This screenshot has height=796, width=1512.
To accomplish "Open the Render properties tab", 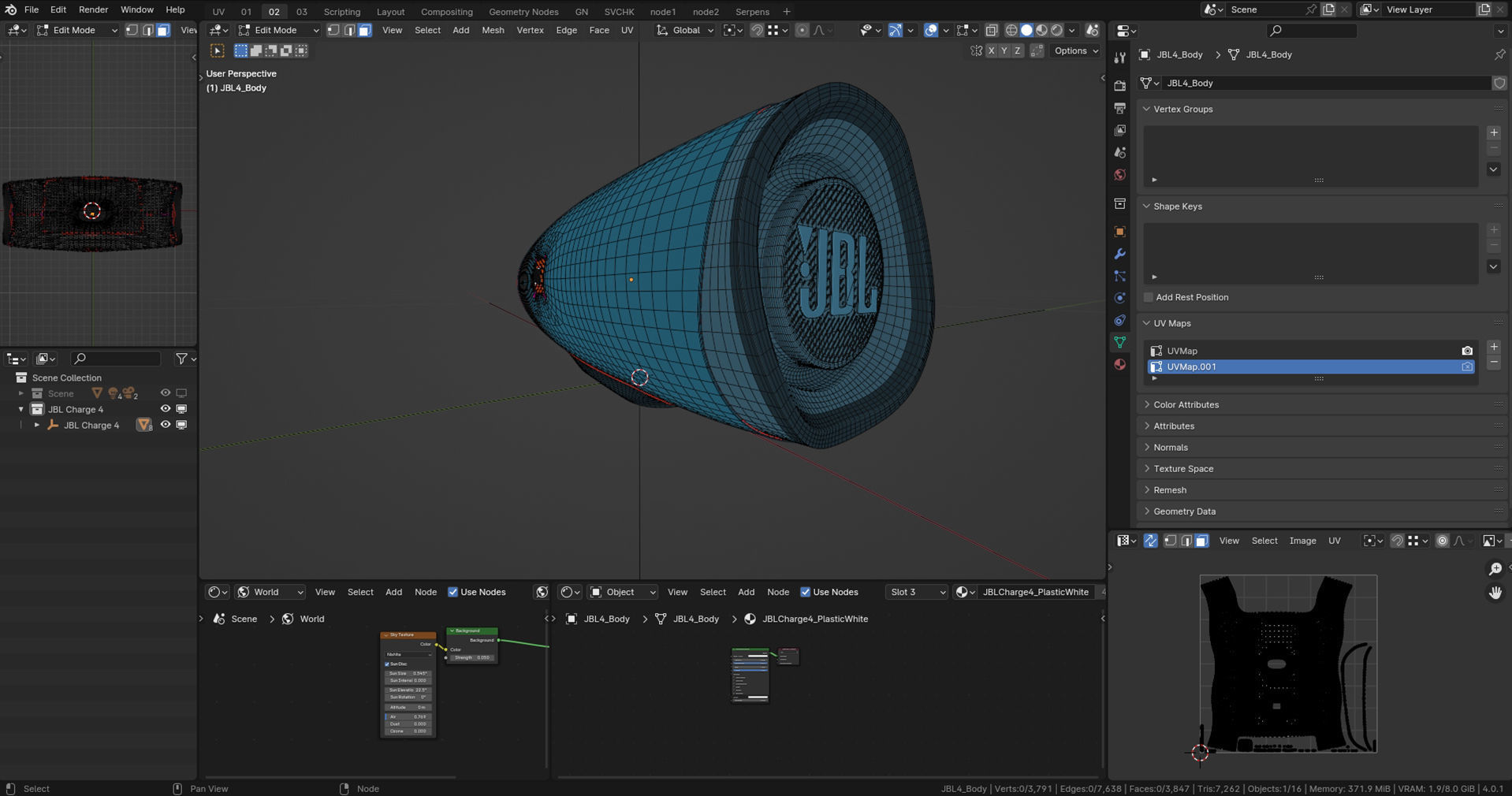I will coord(1119,85).
